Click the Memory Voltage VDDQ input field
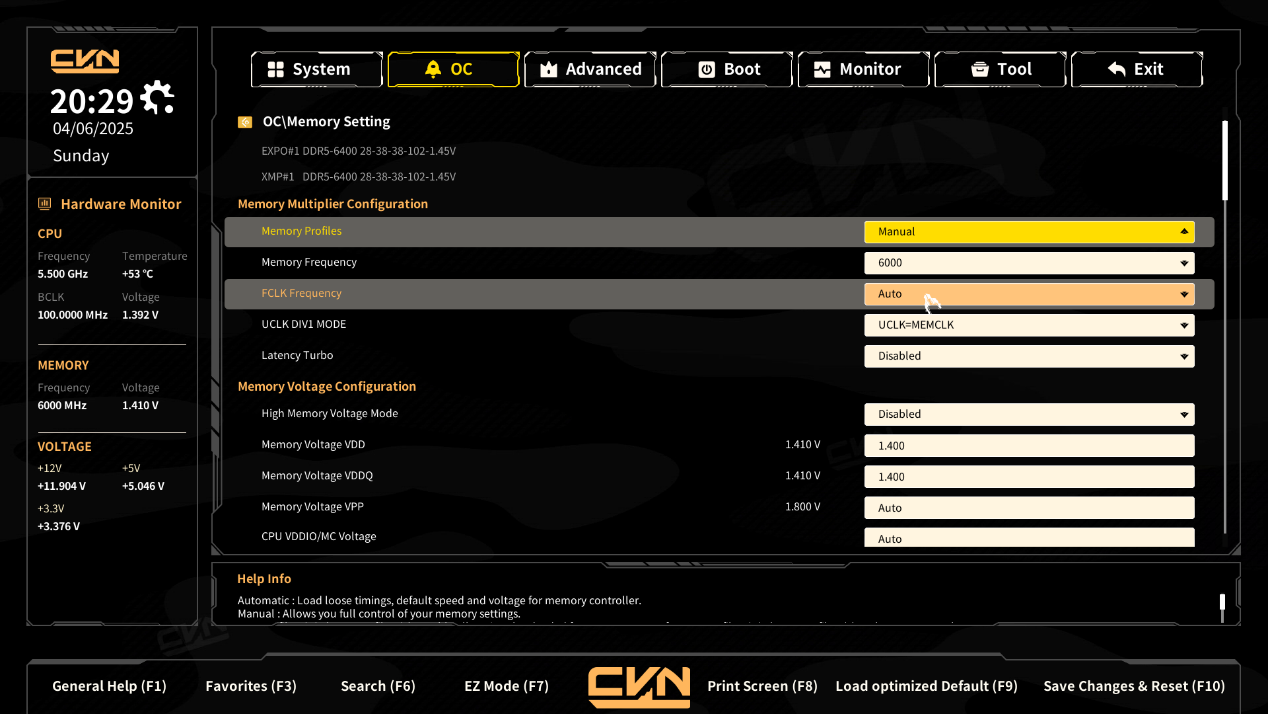The image size is (1268, 714). [x=1029, y=477]
